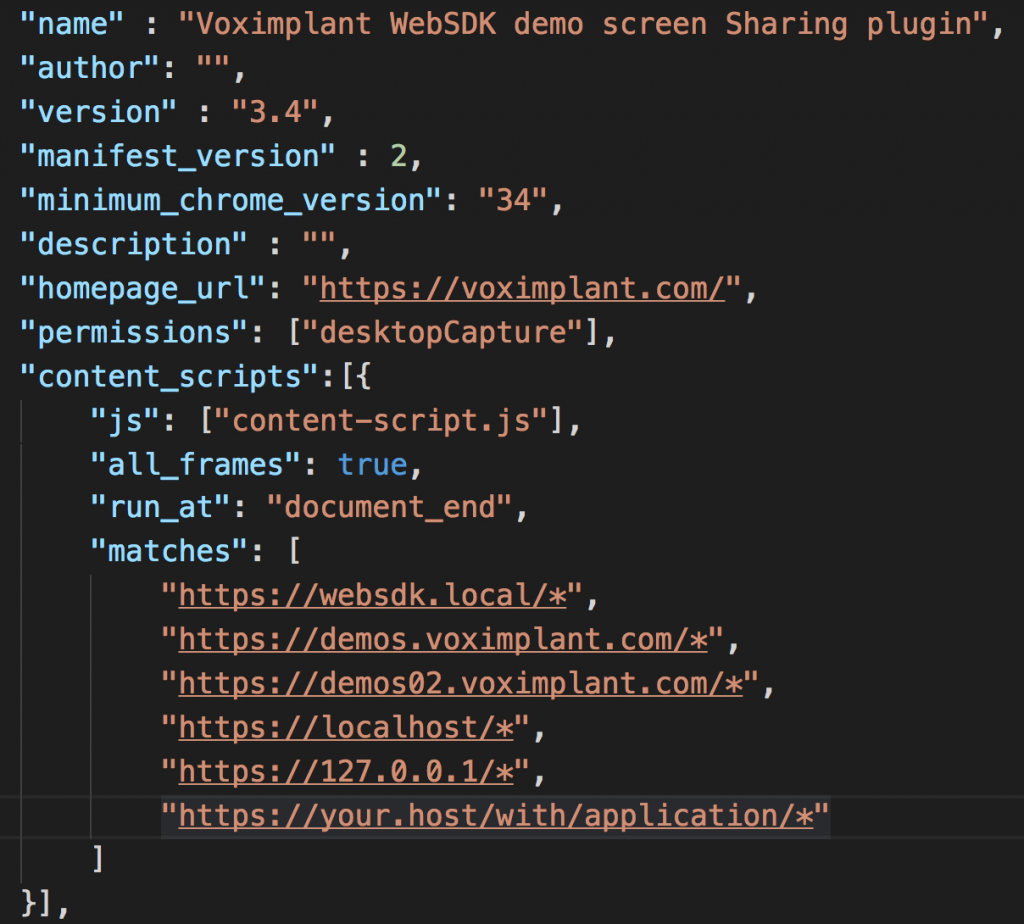Follow the https://websdk.local/* match URL
Viewport: 1024px width, 924px height.
click(x=372, y=595)
